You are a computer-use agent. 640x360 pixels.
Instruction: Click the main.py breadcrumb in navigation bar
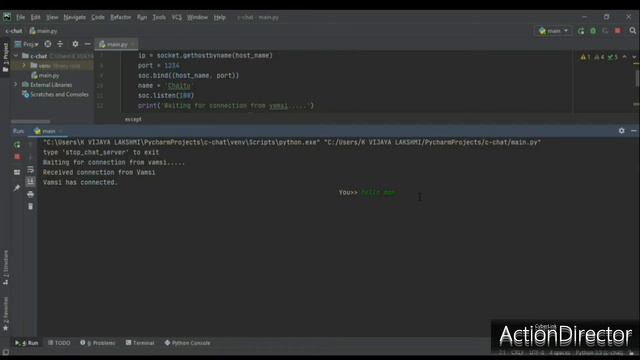tap(44, 31)
